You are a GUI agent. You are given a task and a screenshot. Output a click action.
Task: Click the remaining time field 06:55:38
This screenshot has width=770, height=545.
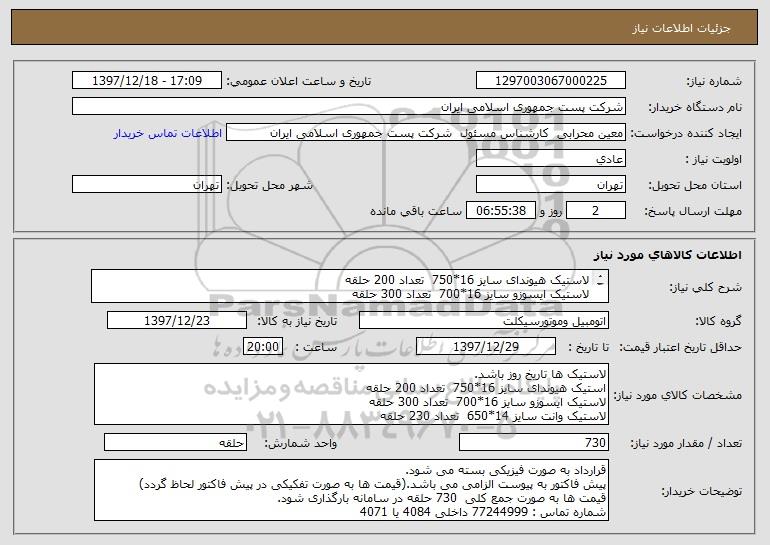[500, 211]
